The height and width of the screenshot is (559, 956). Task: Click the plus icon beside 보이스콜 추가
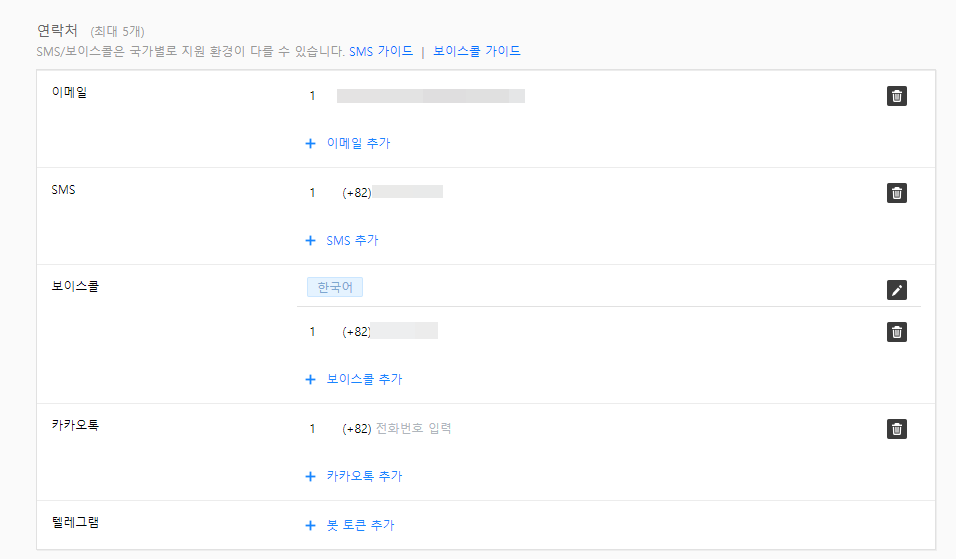[x=310, y=379]
